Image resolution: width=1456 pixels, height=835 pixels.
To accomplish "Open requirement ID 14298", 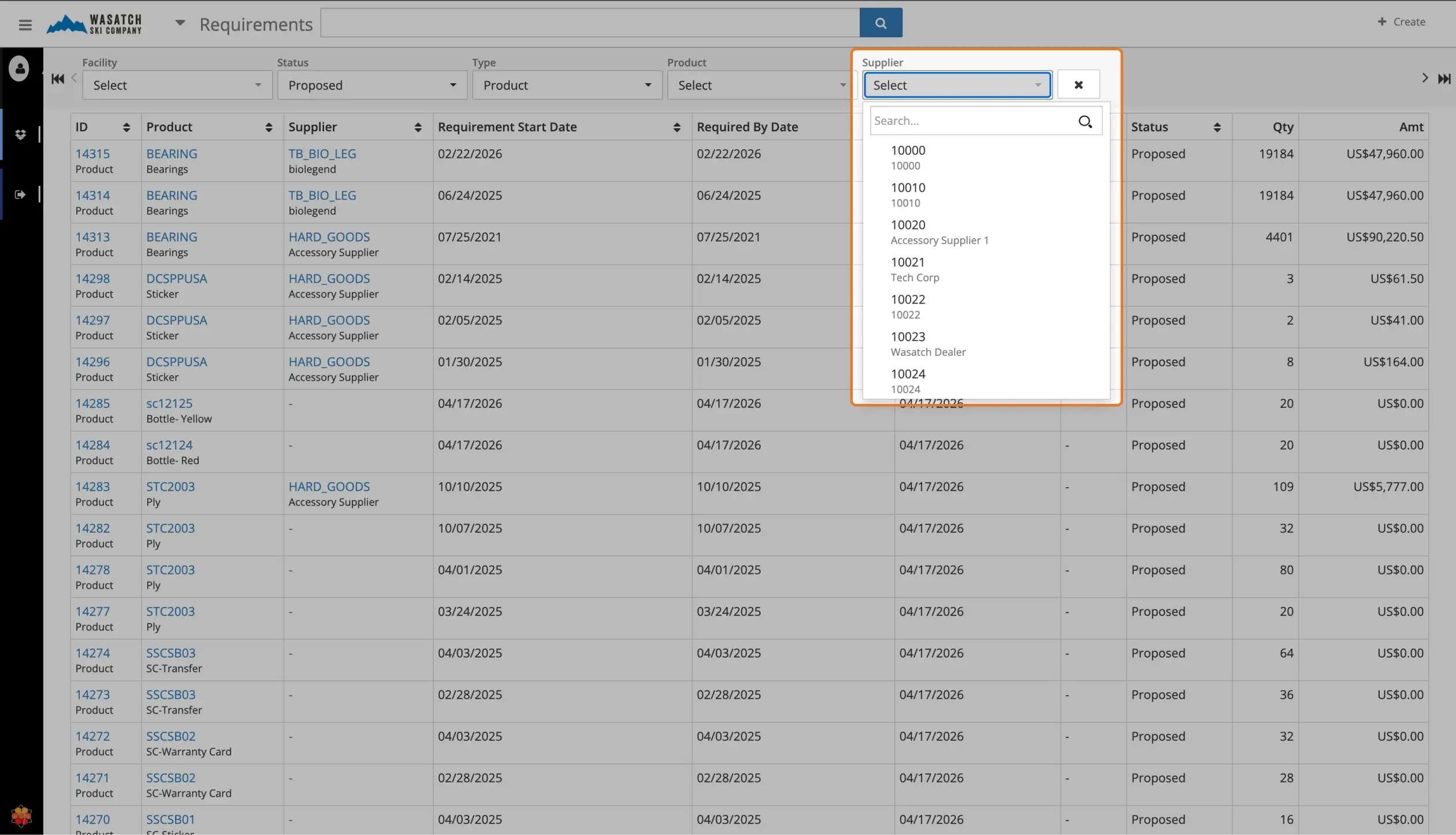I will 92,279.
